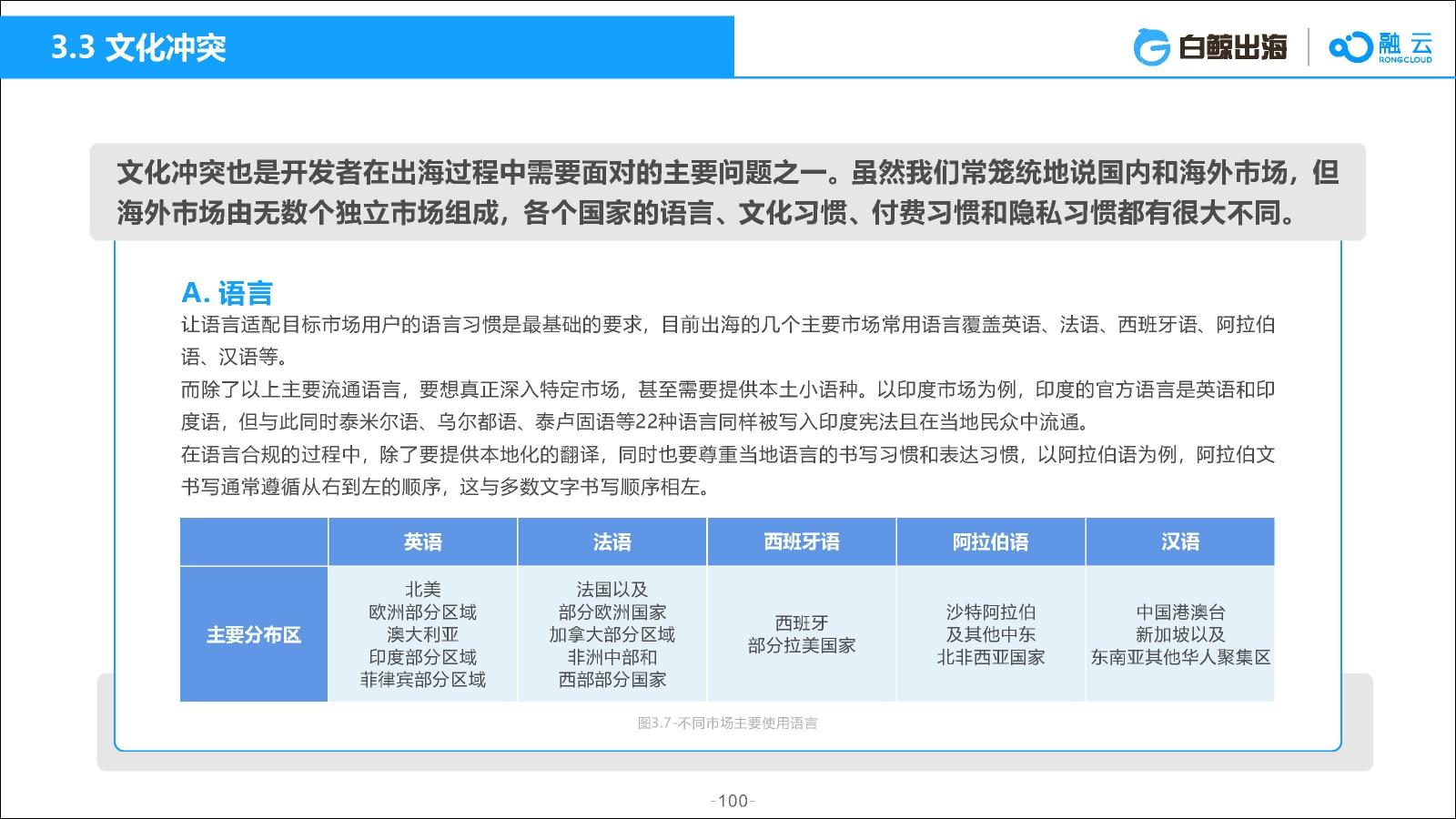Viewport: 1456px width, 819px height.
Task: Select the paragraph beginning '而除了以上主要流通语言'
Action: (727, 406)
